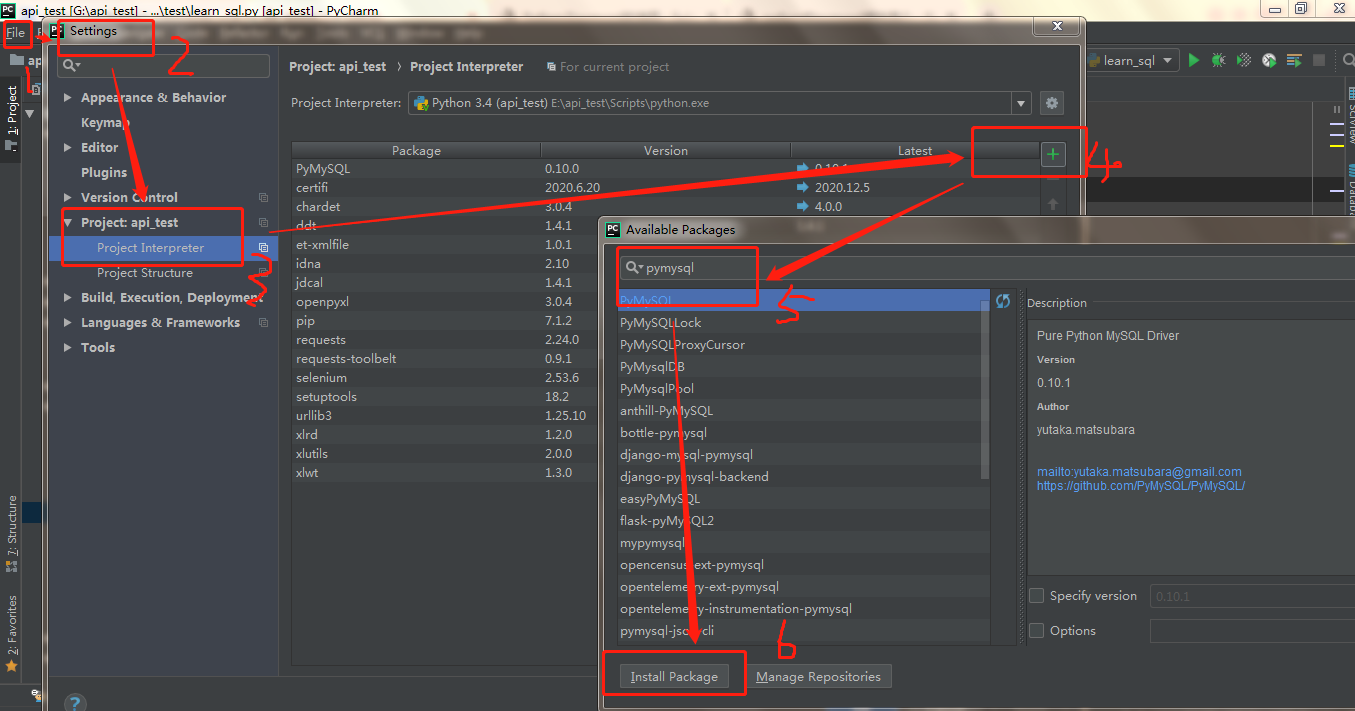
Task: Open the interpreter gear settings menu
Action: point(1051,103)
